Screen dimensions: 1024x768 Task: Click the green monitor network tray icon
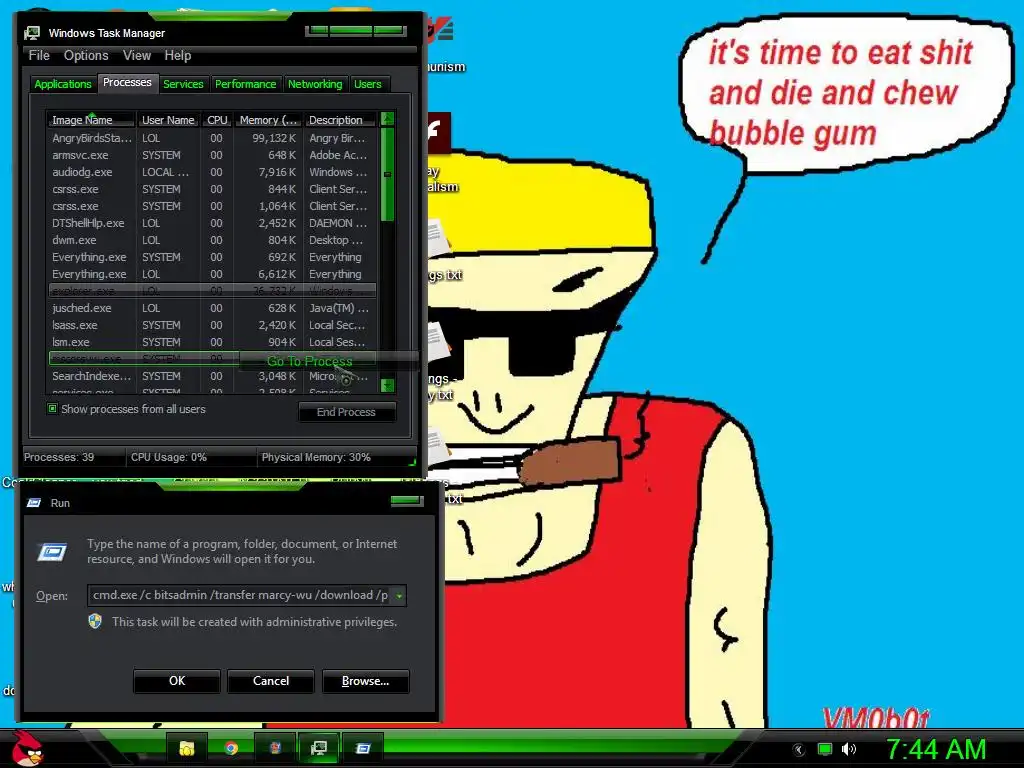click(x=825, y=749)
